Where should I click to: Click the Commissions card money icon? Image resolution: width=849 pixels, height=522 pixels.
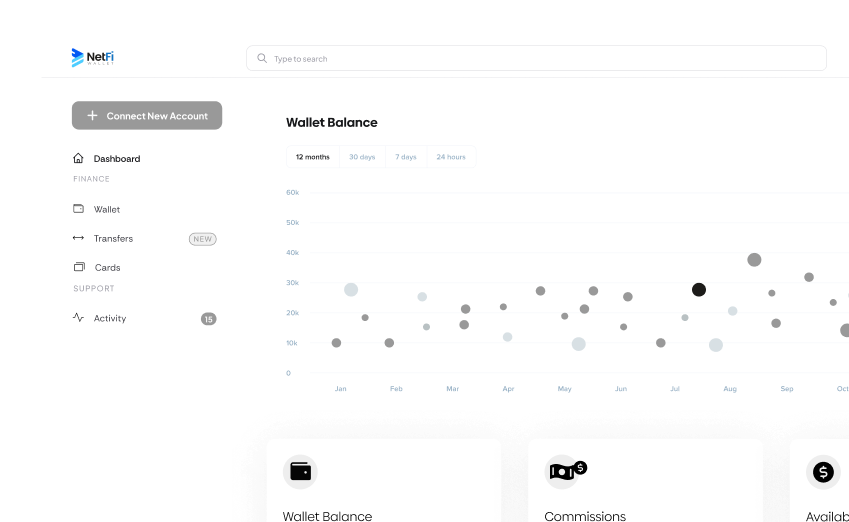tap(565, 472)
